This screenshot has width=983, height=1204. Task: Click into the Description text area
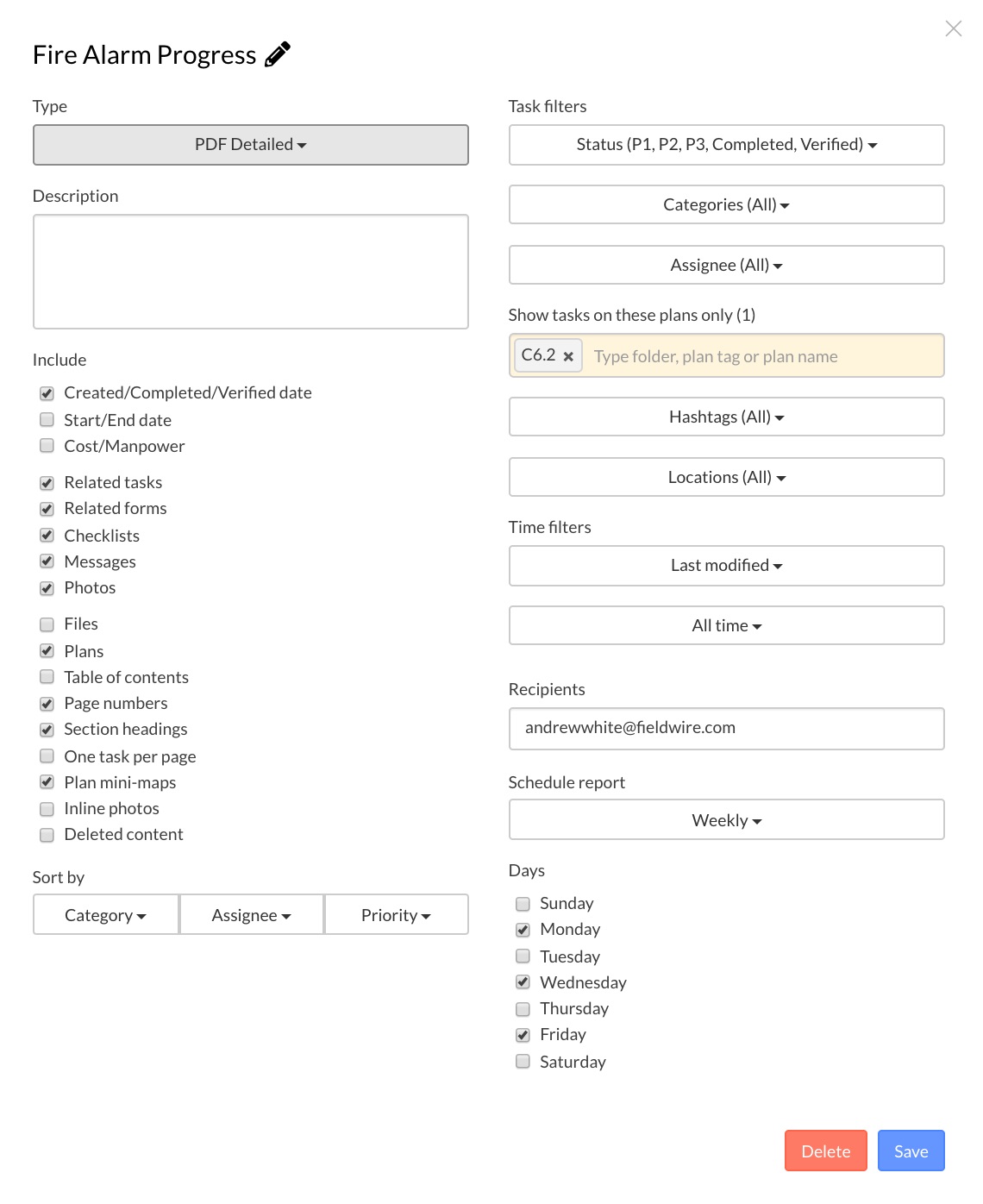(250, 272)
